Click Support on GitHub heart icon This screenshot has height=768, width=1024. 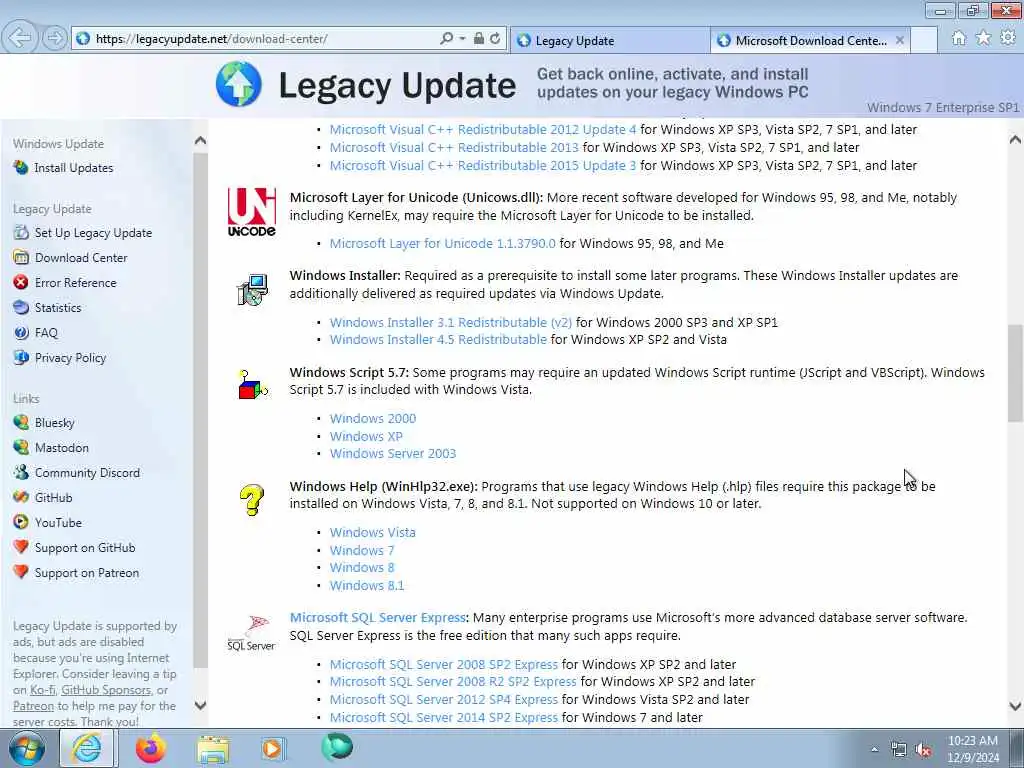[x=21, y=547]
